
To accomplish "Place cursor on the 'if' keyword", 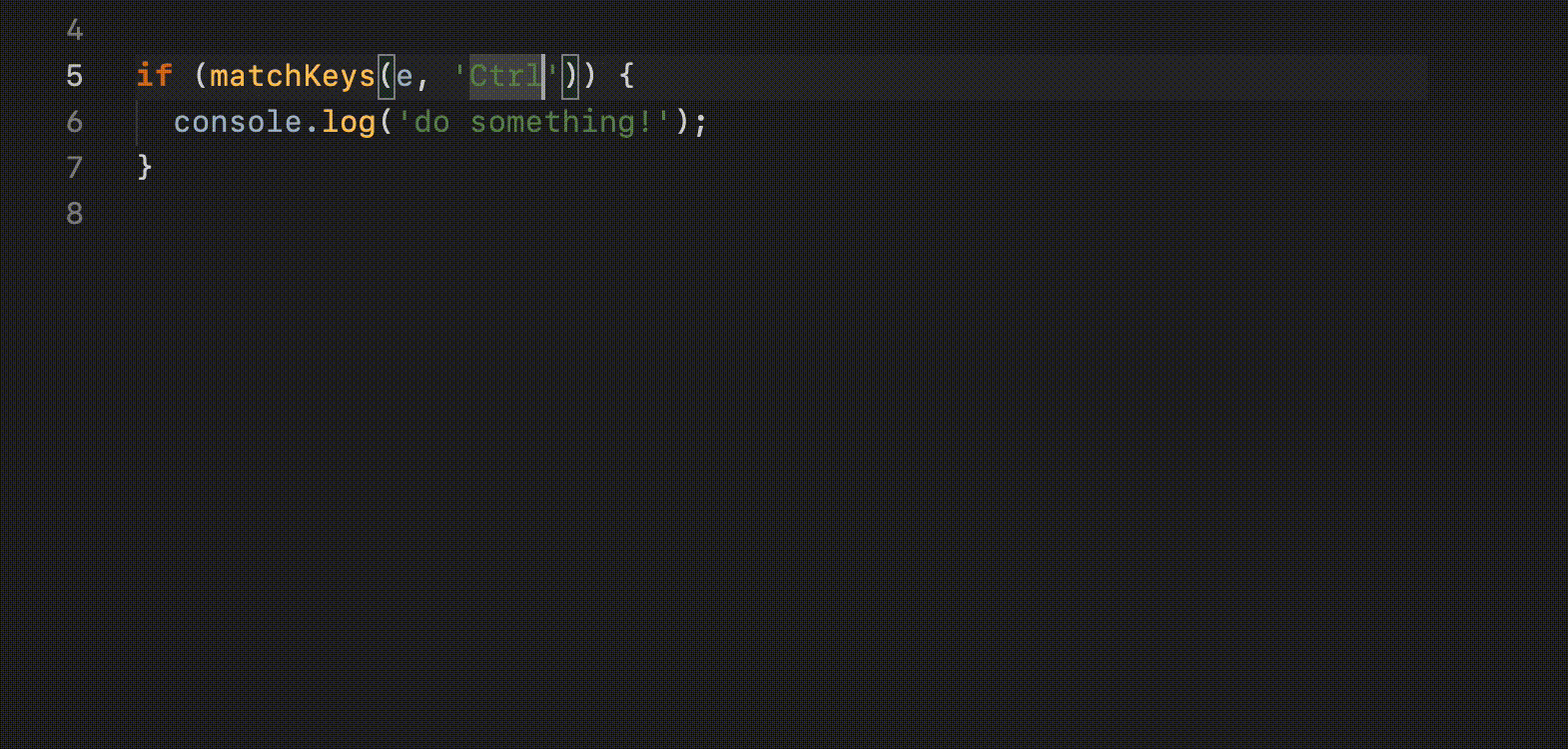I will (x=155, y=76).
